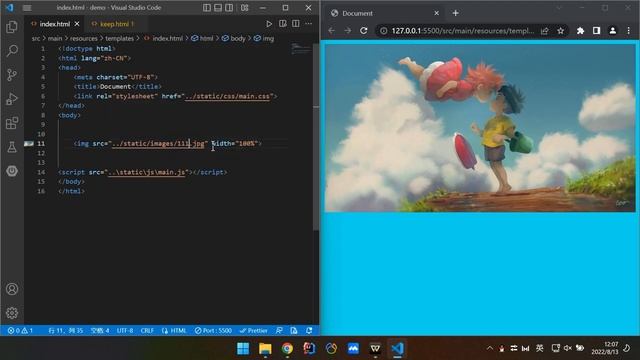Screen dimensions: 640x360
Task: Go back in the browser
Action: (x=331, y=31)
